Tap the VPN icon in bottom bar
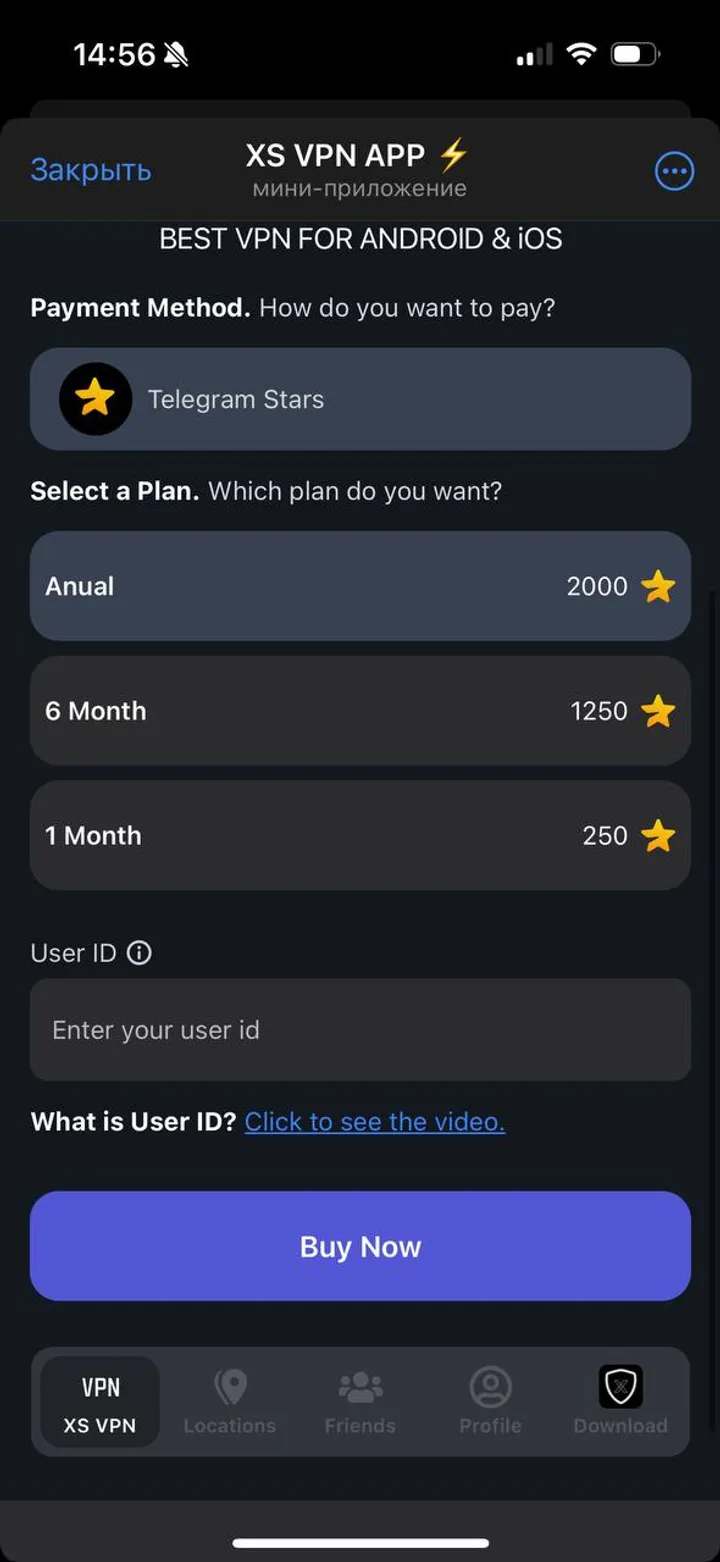Screen dimensions: 720x1562 (x=100, y=1388)
